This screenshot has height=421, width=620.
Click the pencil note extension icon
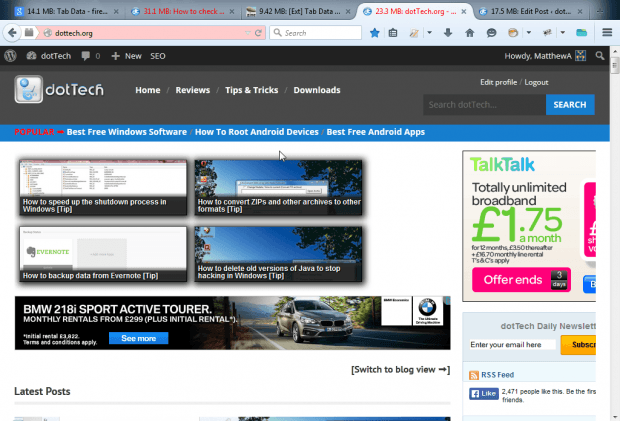point(414,33)
